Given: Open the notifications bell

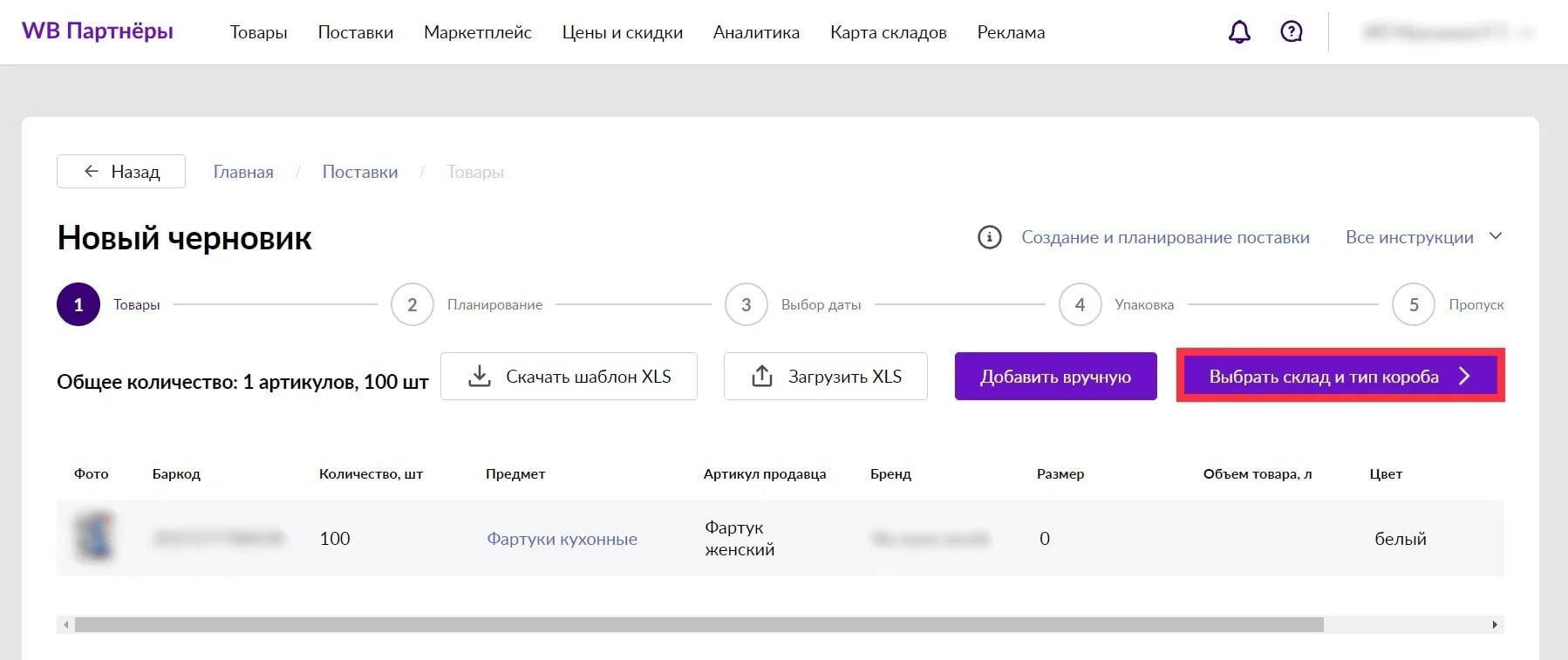Looking at the screenshot, I should (1239, 32).
